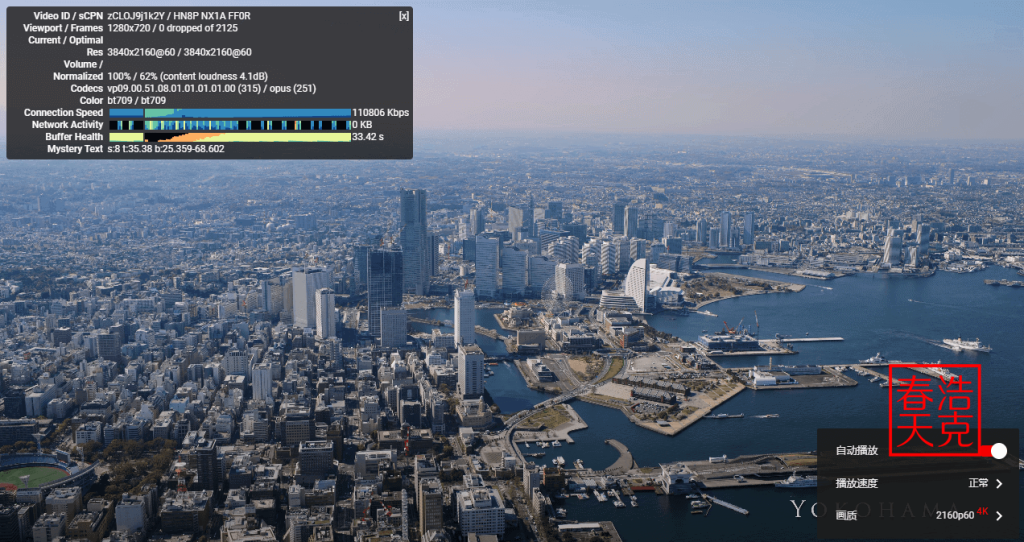Click the 2160p60 quality value

point(954,515)
